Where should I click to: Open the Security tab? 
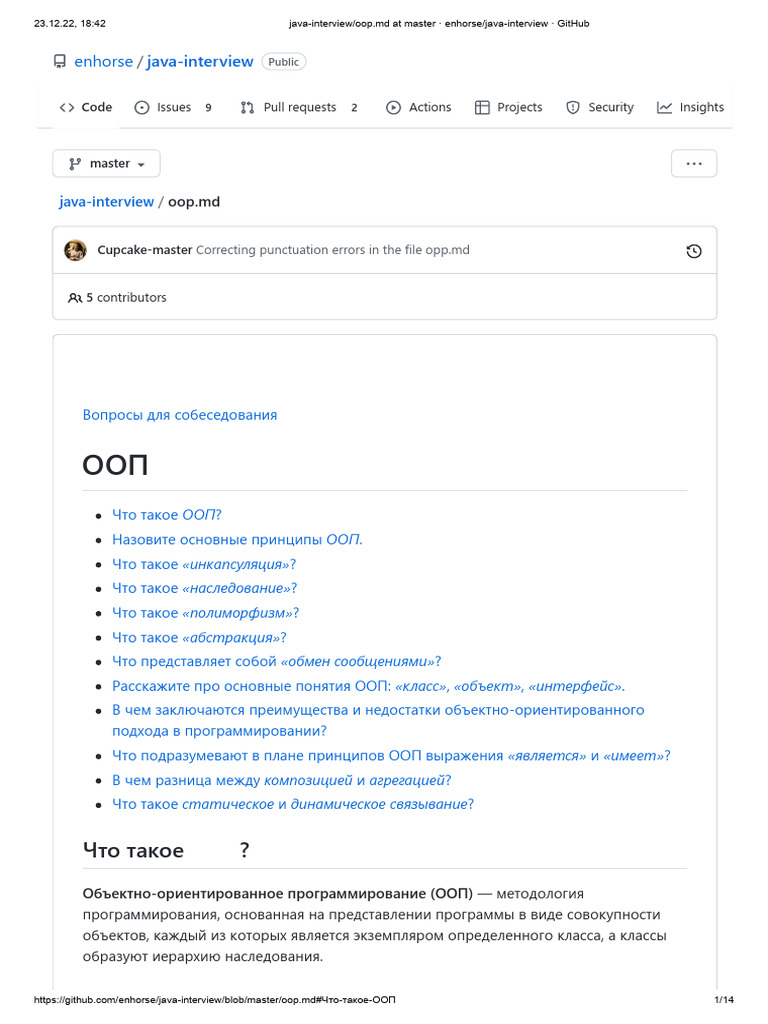600,108
